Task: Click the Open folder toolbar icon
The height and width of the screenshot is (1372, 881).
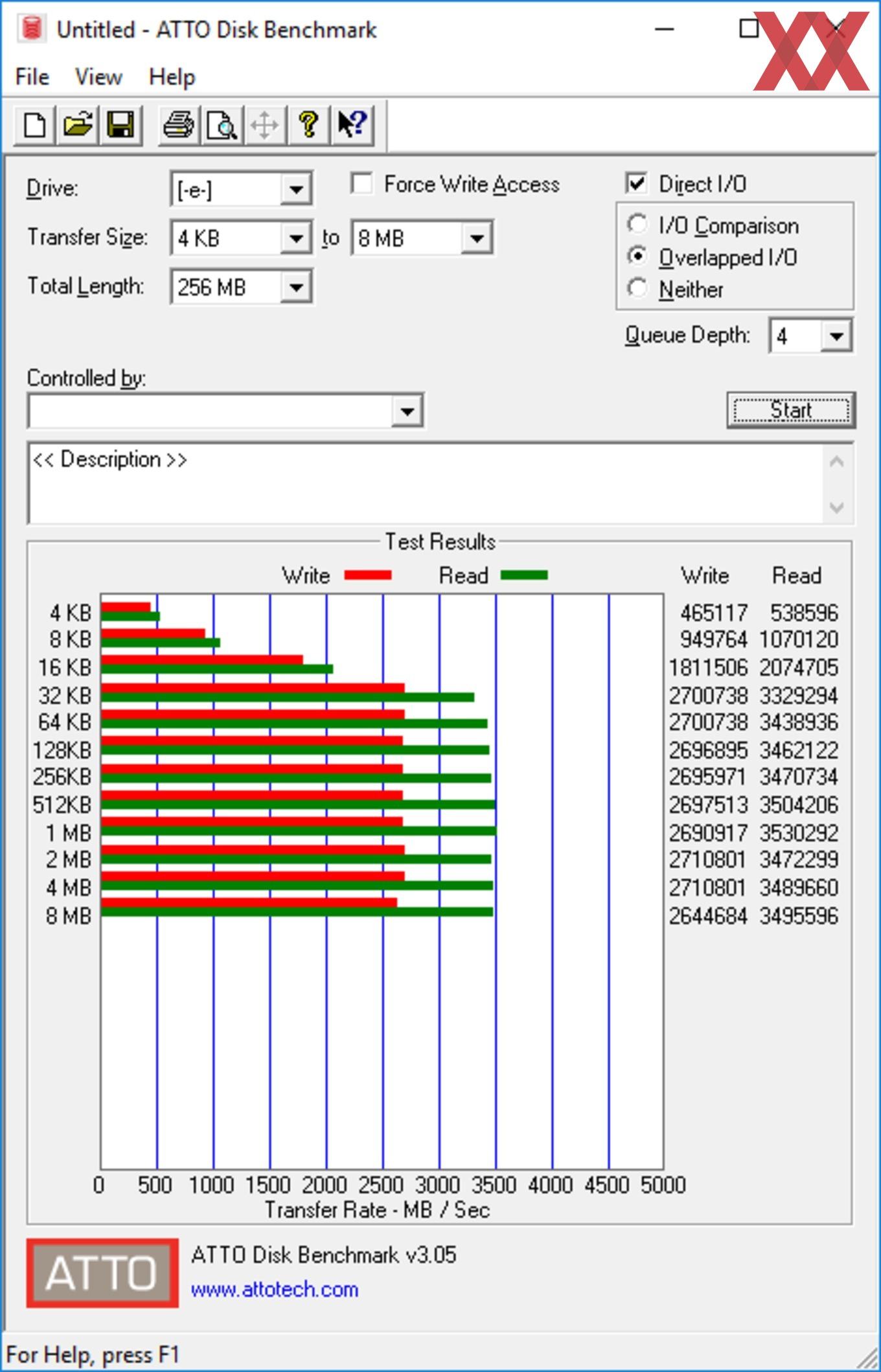Action: point(78,124)
